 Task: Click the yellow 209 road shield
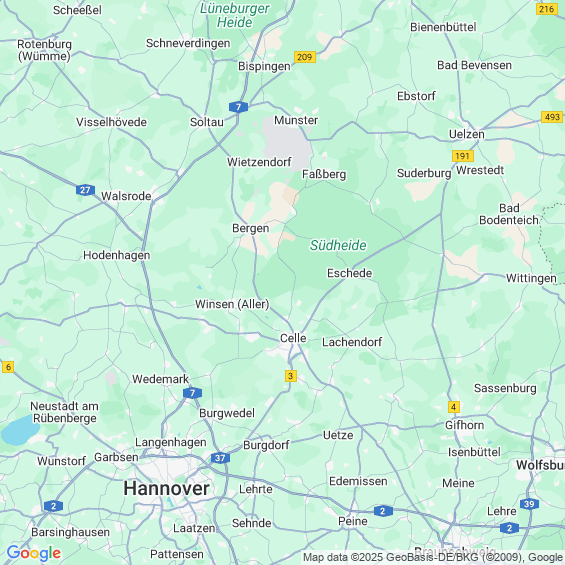pos(305,57)
